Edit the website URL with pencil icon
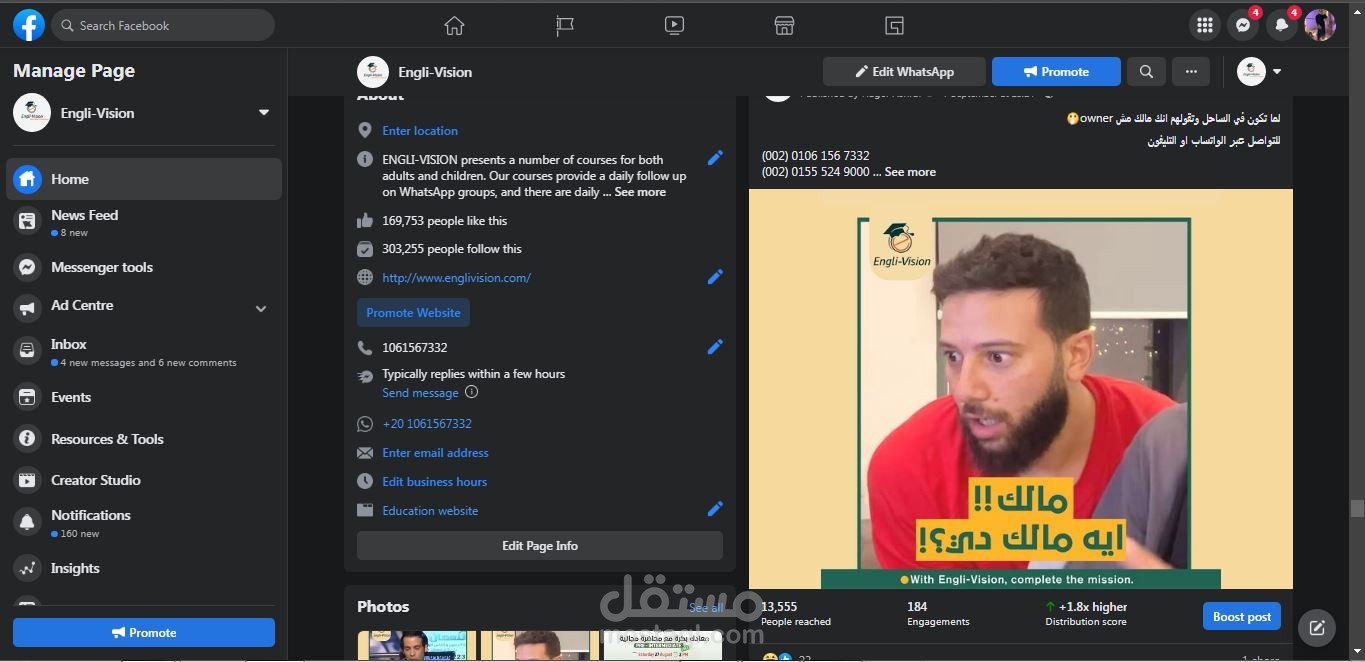 715,277
